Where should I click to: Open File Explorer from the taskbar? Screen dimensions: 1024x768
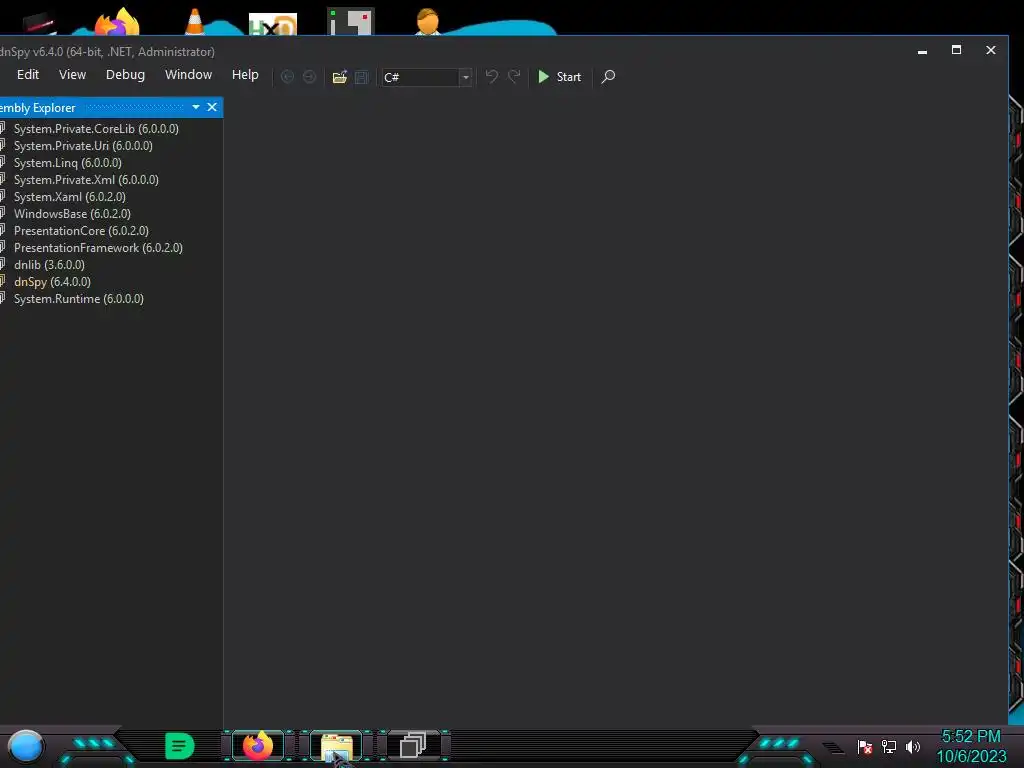click(x=336, y=746)
